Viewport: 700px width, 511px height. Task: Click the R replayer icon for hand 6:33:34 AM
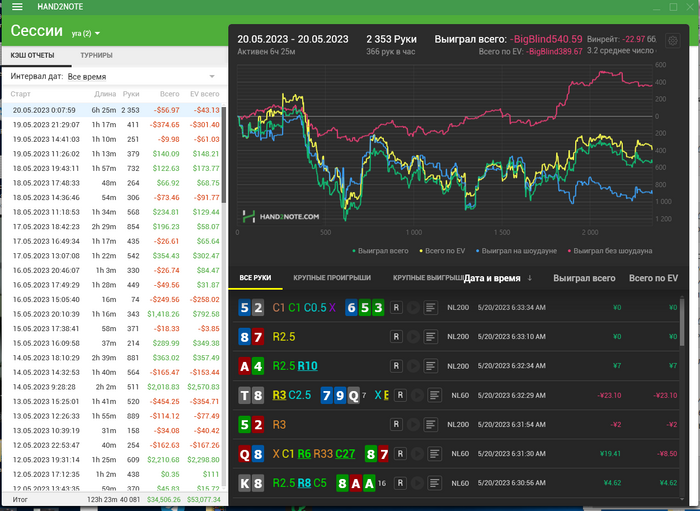[x=396, y=307]
